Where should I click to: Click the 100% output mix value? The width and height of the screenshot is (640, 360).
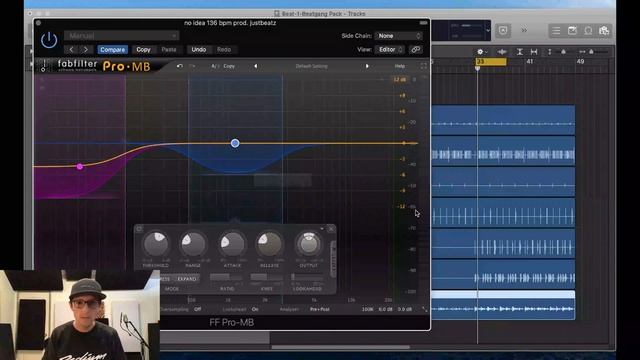367,309
